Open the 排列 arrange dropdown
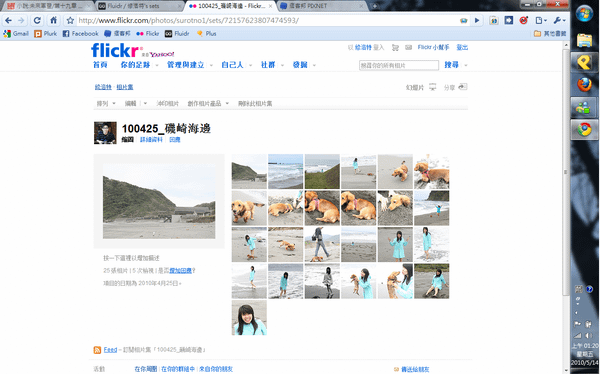Viewport: 600px width, 374px height. (106, 103)
